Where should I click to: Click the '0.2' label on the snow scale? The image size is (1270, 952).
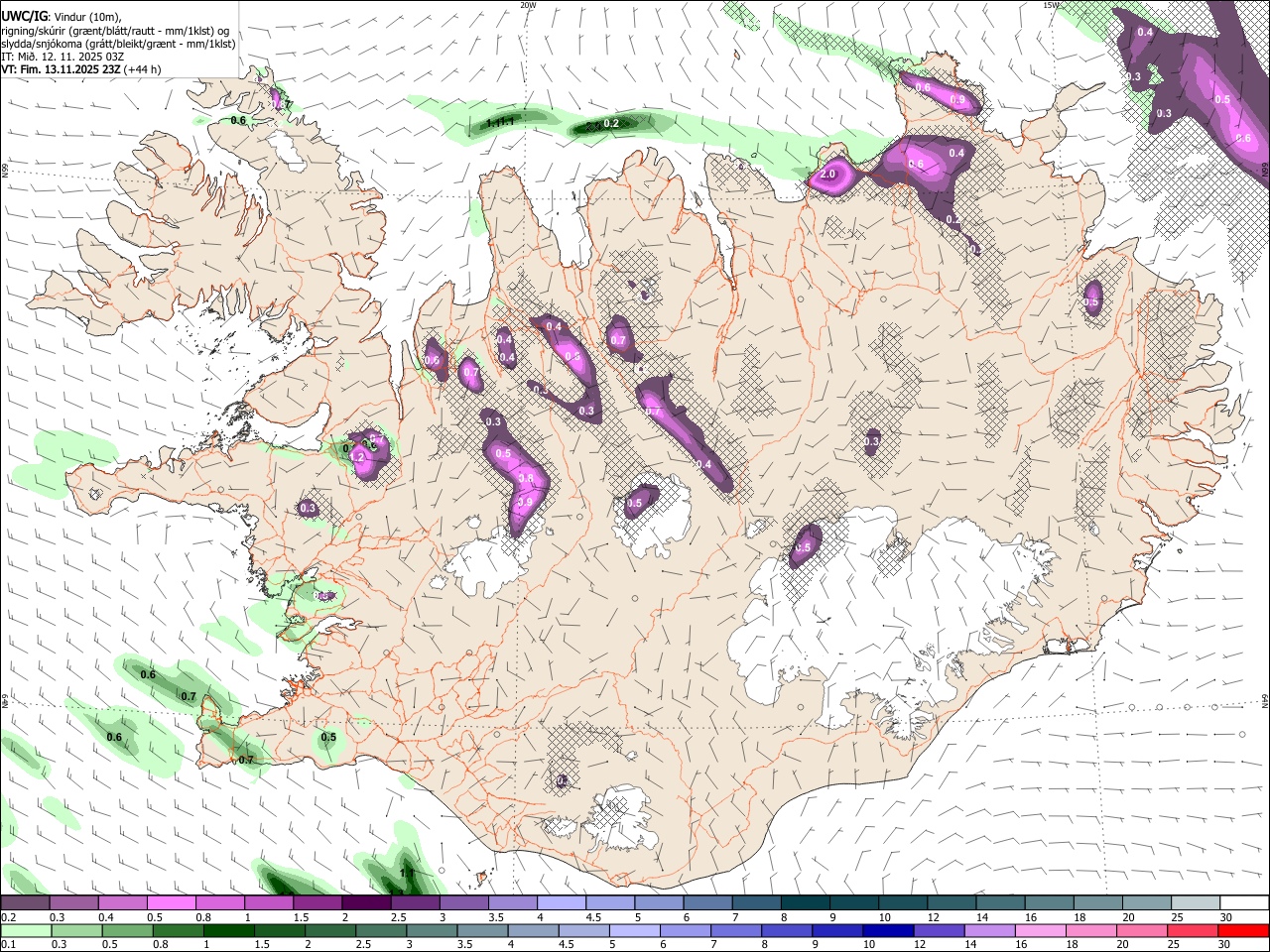click(8, 917)
